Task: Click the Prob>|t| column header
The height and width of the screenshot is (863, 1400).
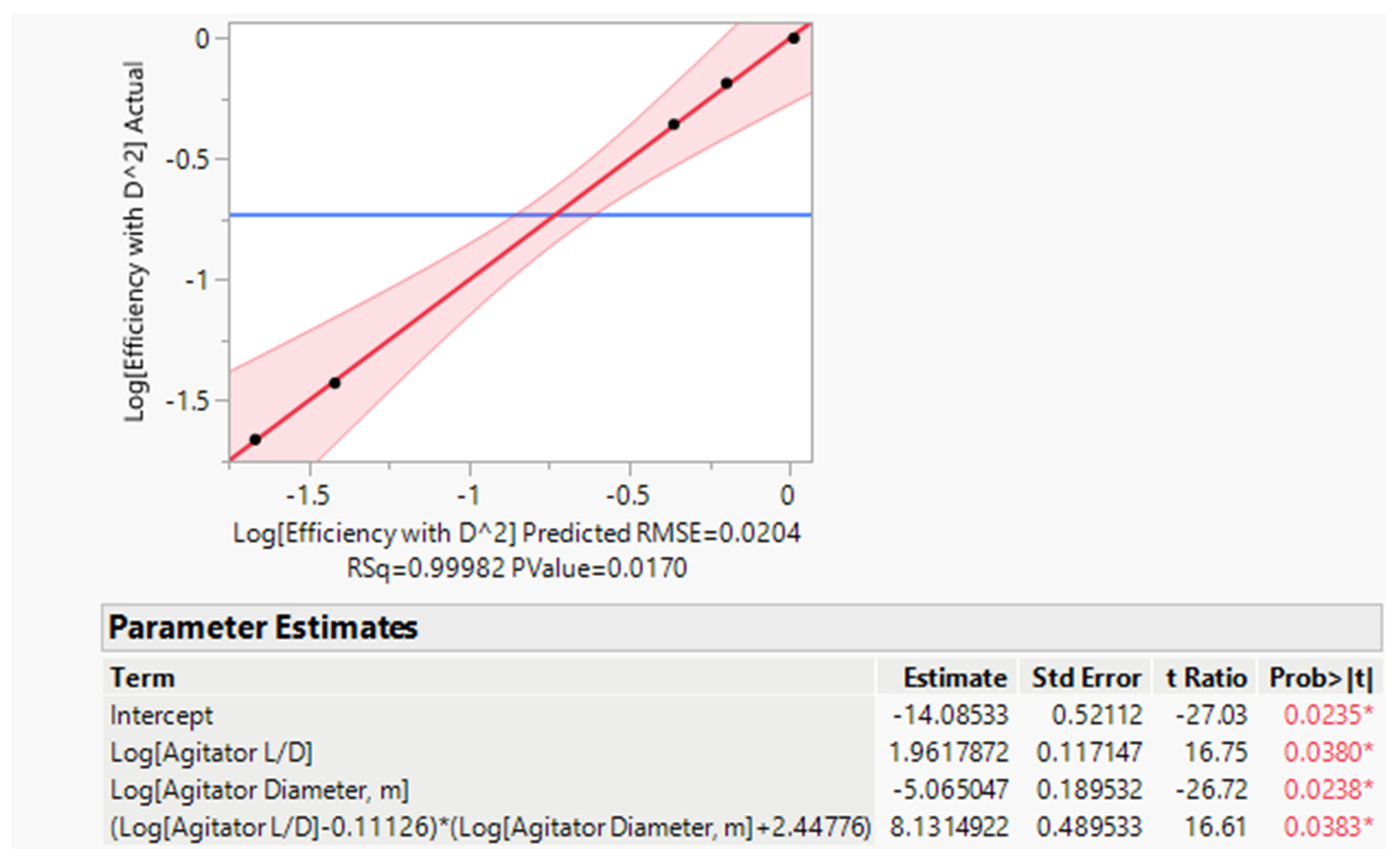Action: point(1321,678)
